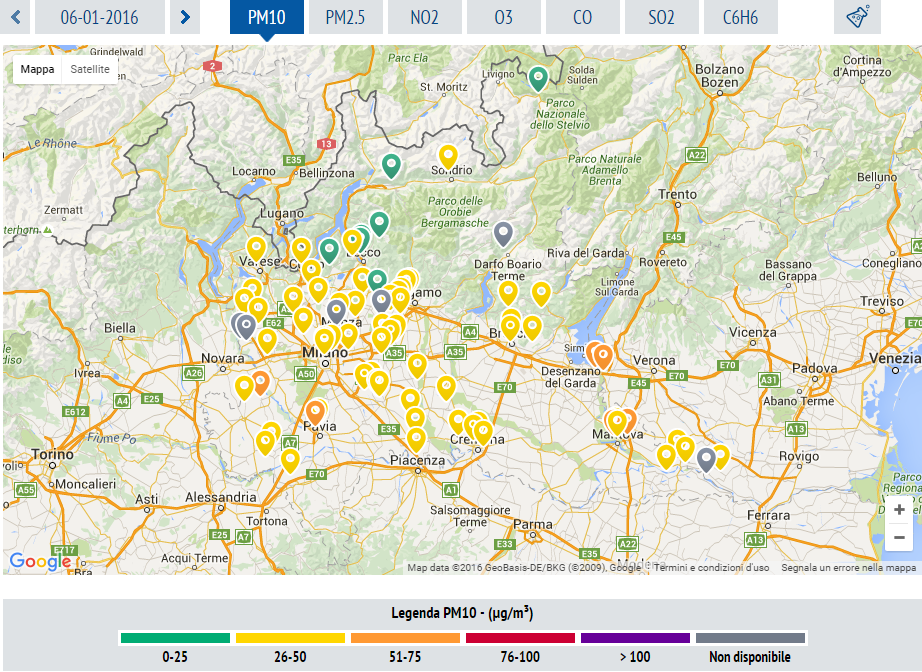
Task: Open the 06-01-2016 date selector
Action: [x=99, y=17]
